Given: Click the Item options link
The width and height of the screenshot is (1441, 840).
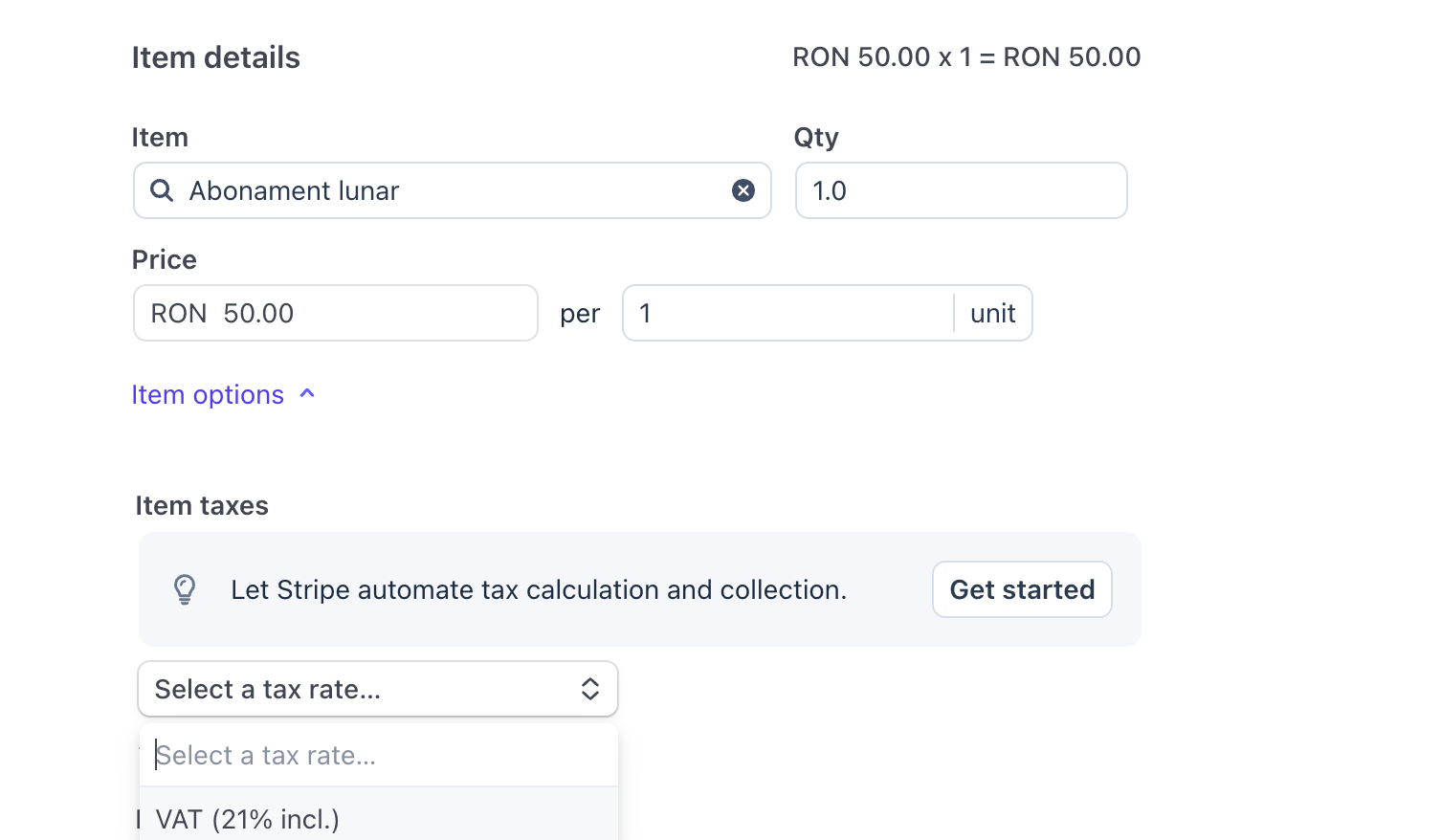Looking at the screenshot, I should 208,394.
